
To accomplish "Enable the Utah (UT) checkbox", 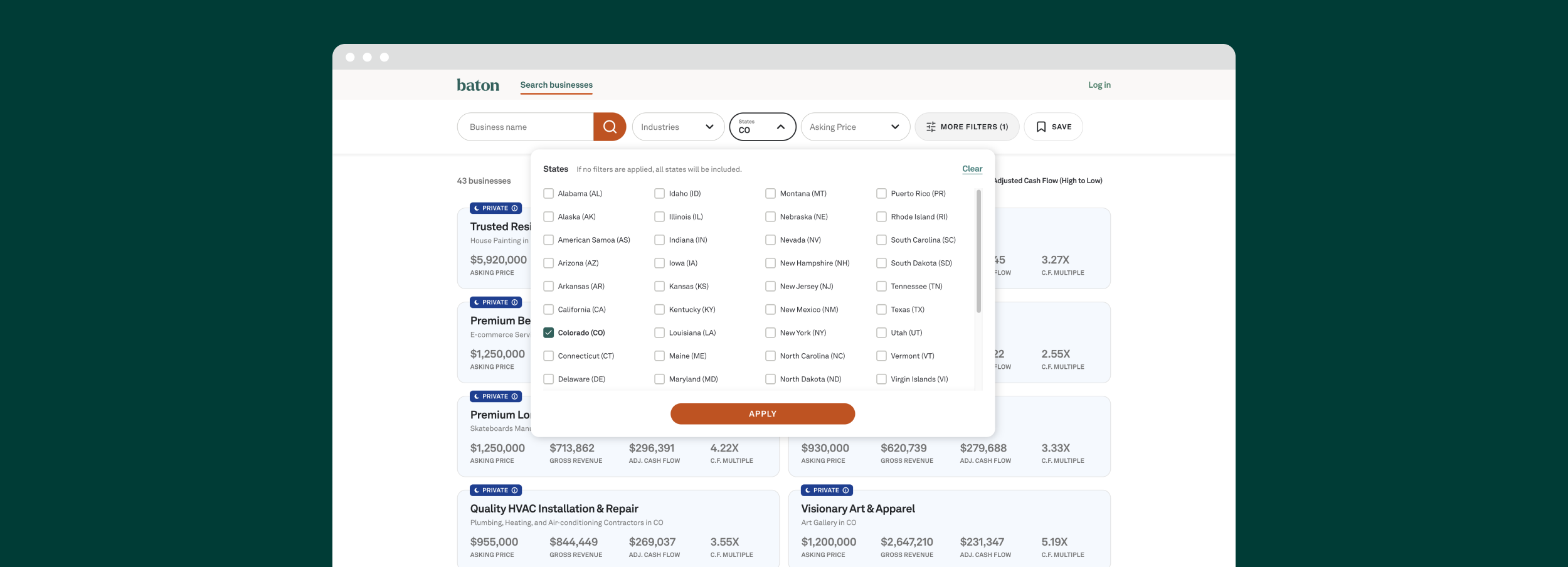I will [882, 333].
